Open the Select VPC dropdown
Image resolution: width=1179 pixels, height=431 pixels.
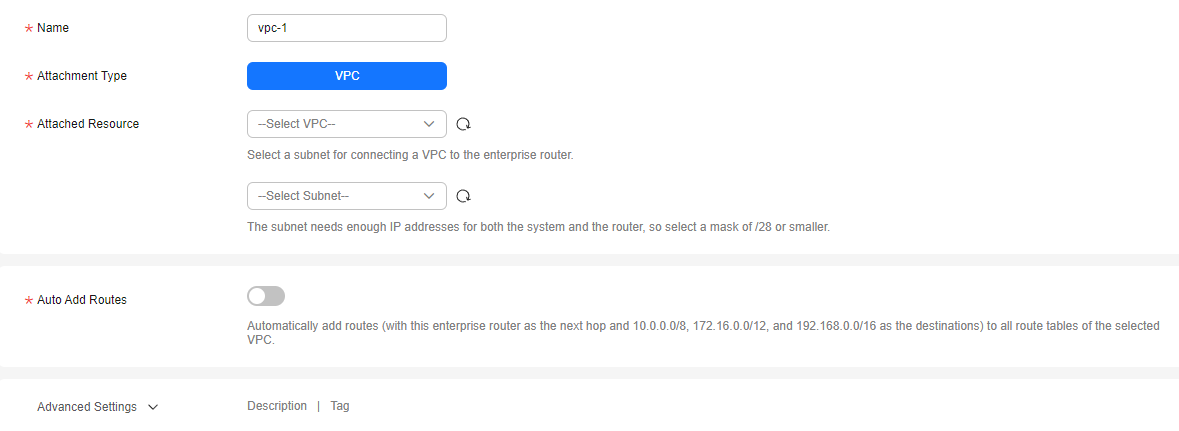pos(347,124)
